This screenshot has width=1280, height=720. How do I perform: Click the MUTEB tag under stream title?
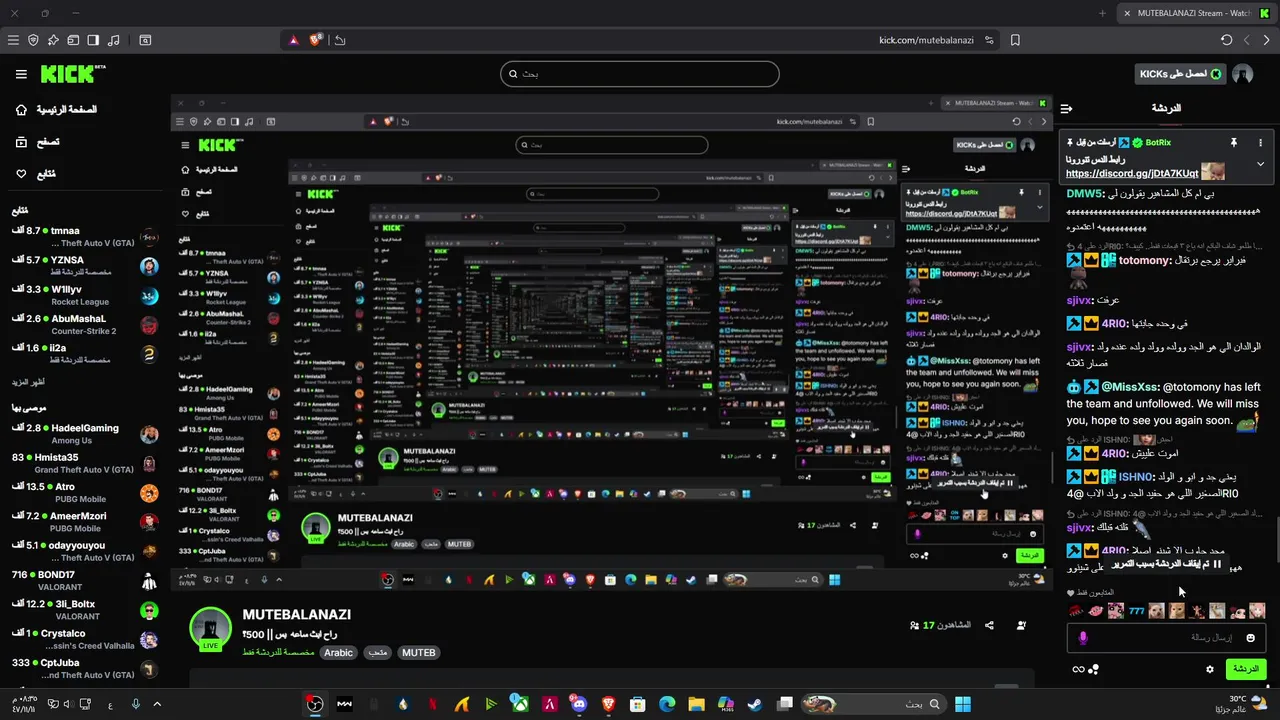(418, 652)
